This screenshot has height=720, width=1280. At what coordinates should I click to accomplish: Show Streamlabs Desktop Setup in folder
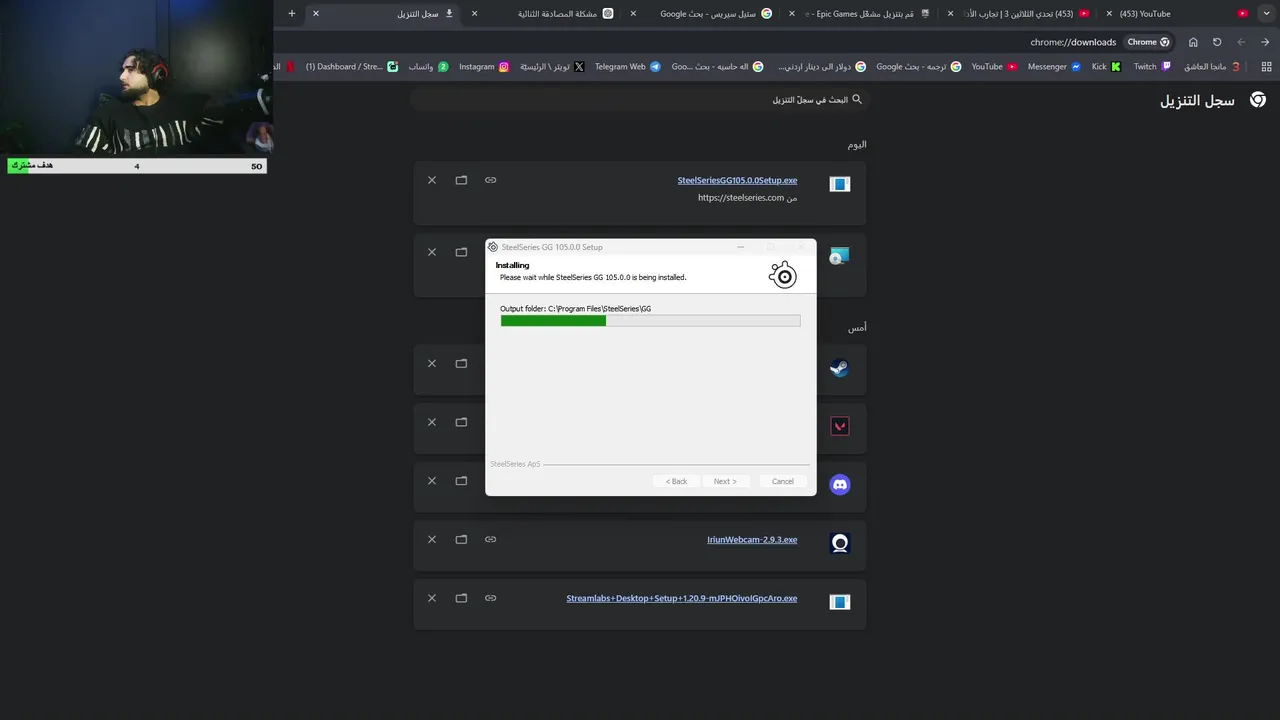click(461, 598)
